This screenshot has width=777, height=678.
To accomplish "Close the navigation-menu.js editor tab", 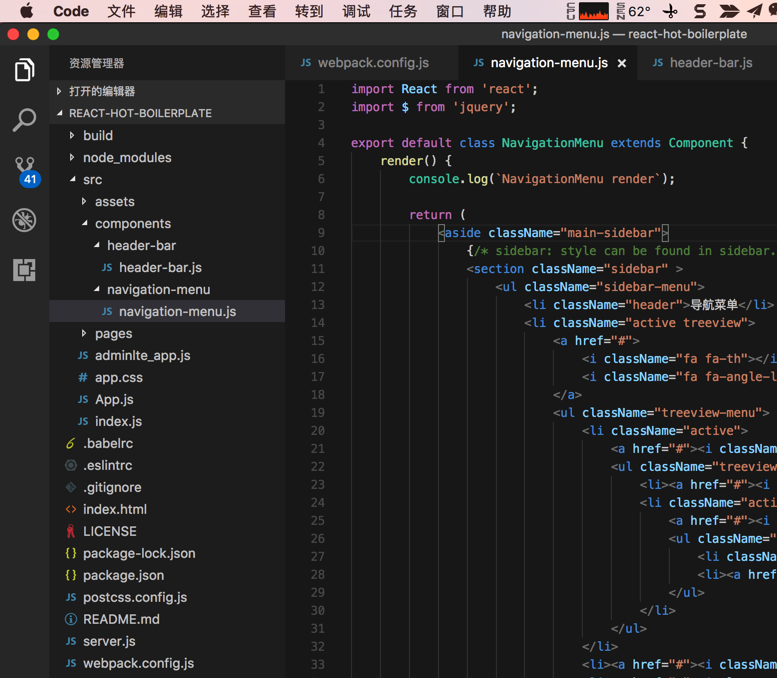I will point(622,63).
